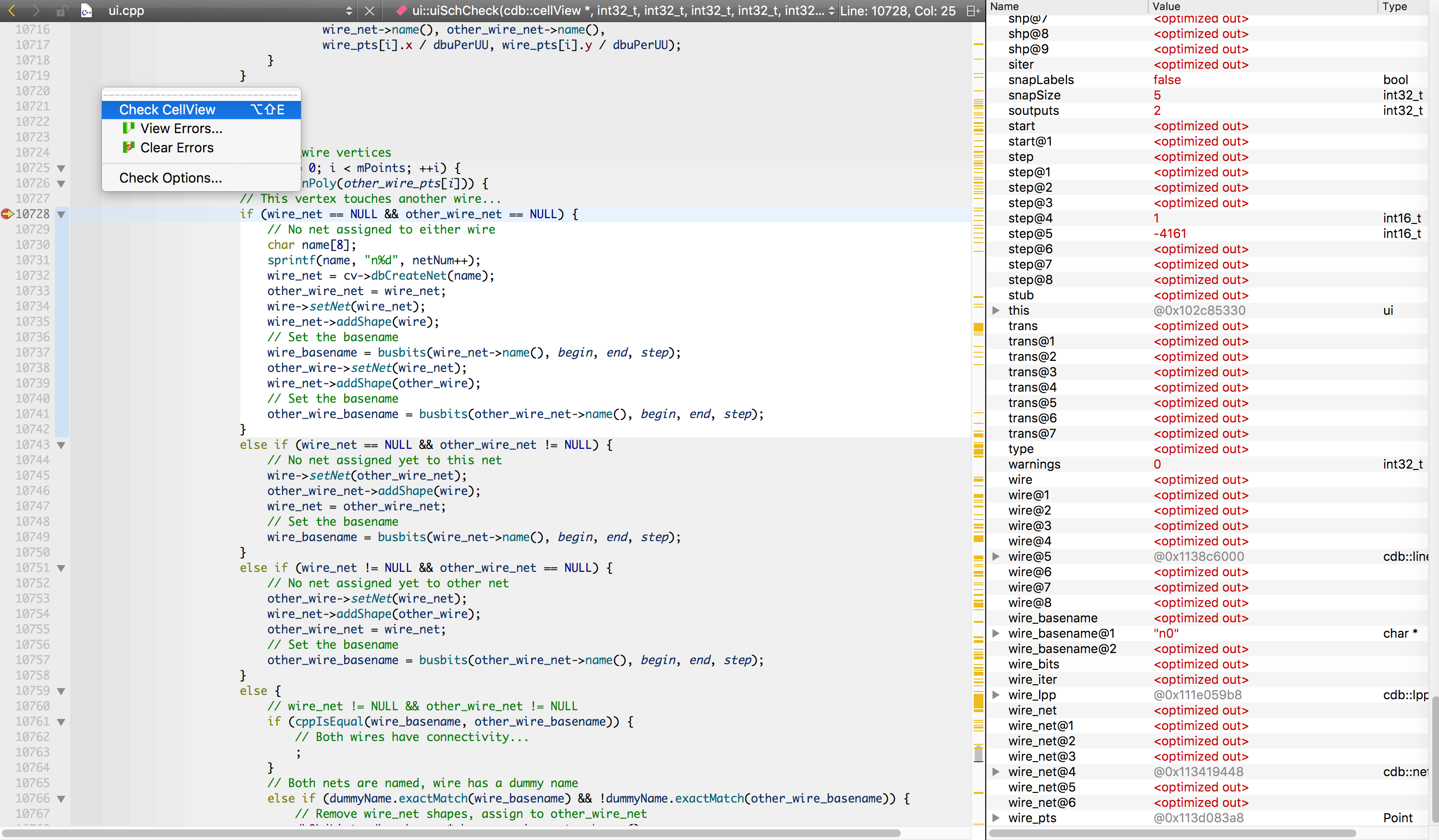Click the file lock icon
1439x840 pixels.
[x=62, y=10]
